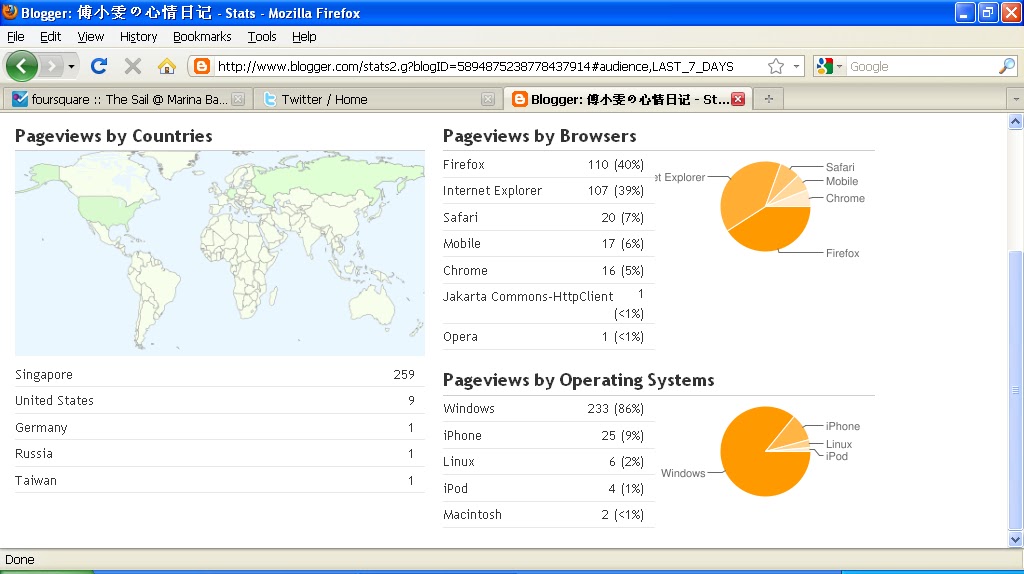Open the Bookmarks menu
The height and width of the screenshot is (574, 1024).
coord(202,37)
